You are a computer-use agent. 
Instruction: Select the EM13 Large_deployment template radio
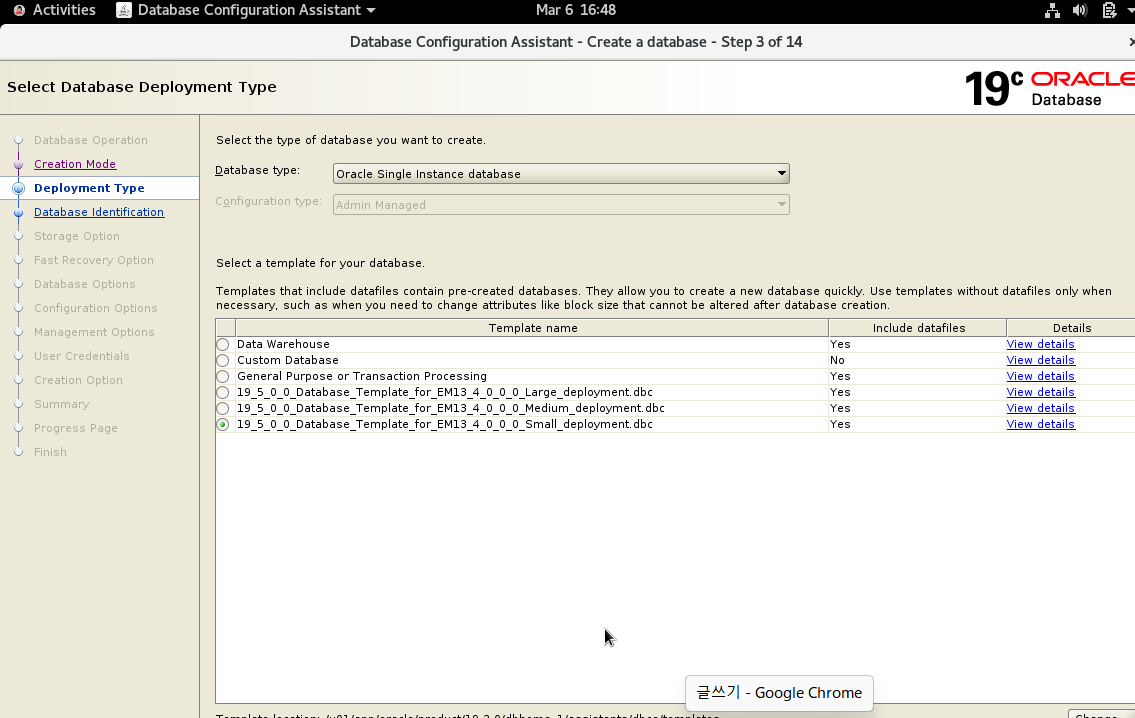[223, 392]
